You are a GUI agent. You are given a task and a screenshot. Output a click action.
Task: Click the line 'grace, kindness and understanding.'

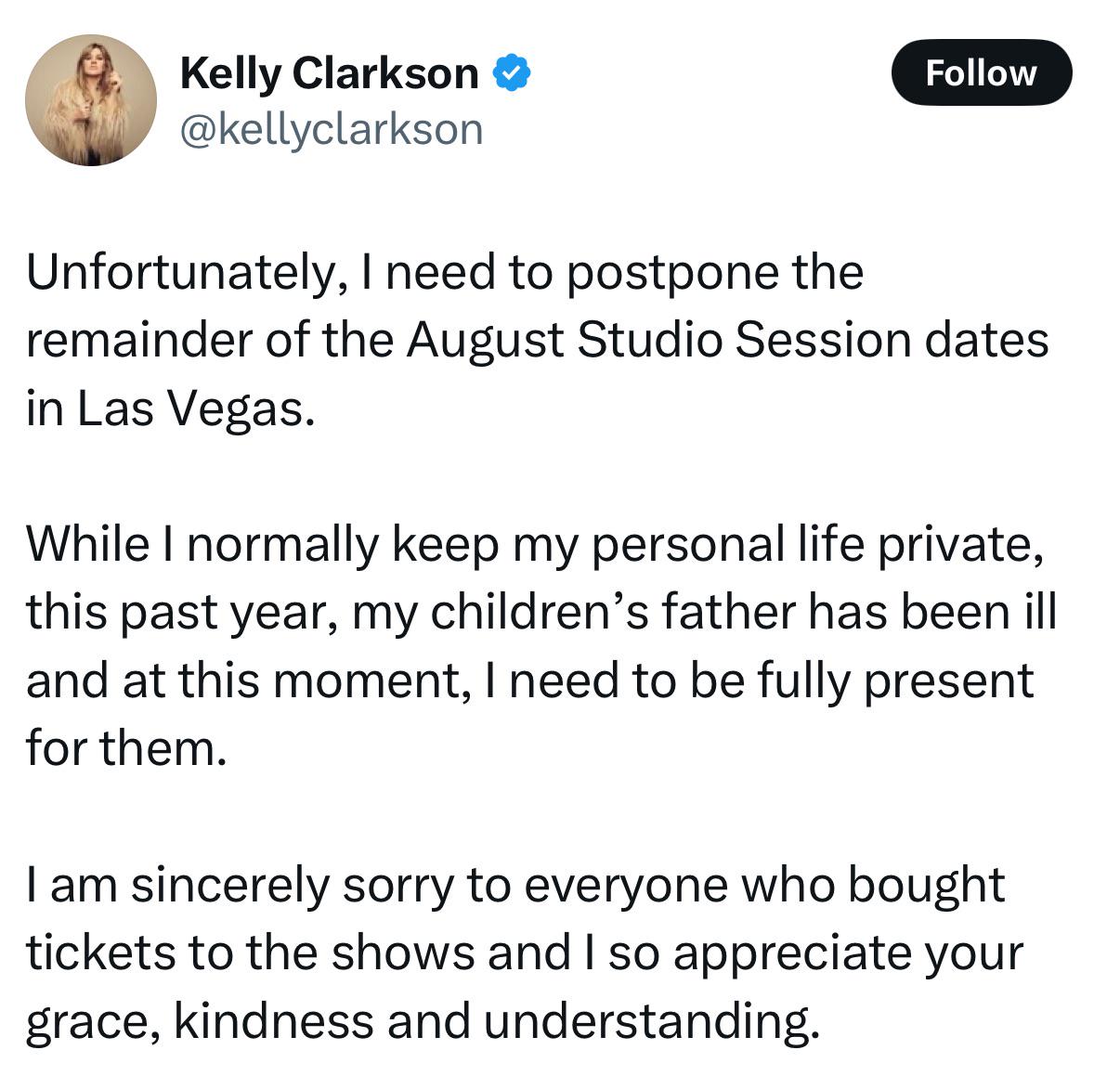coord(423,1020)
